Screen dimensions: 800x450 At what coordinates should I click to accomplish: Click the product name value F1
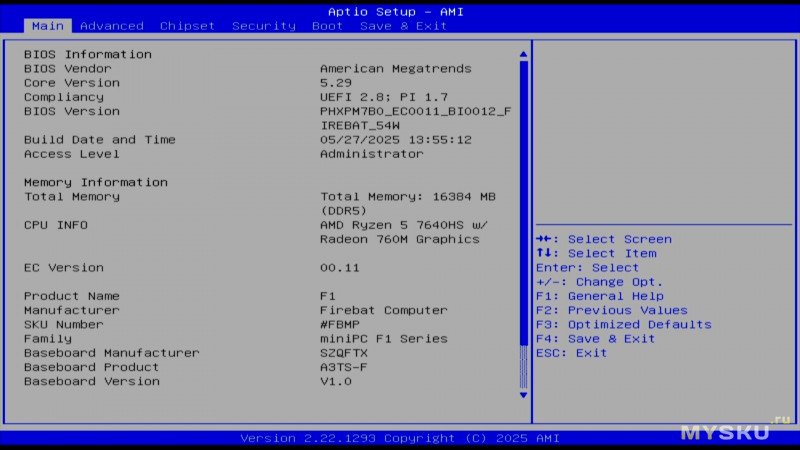tap(328, 296)
